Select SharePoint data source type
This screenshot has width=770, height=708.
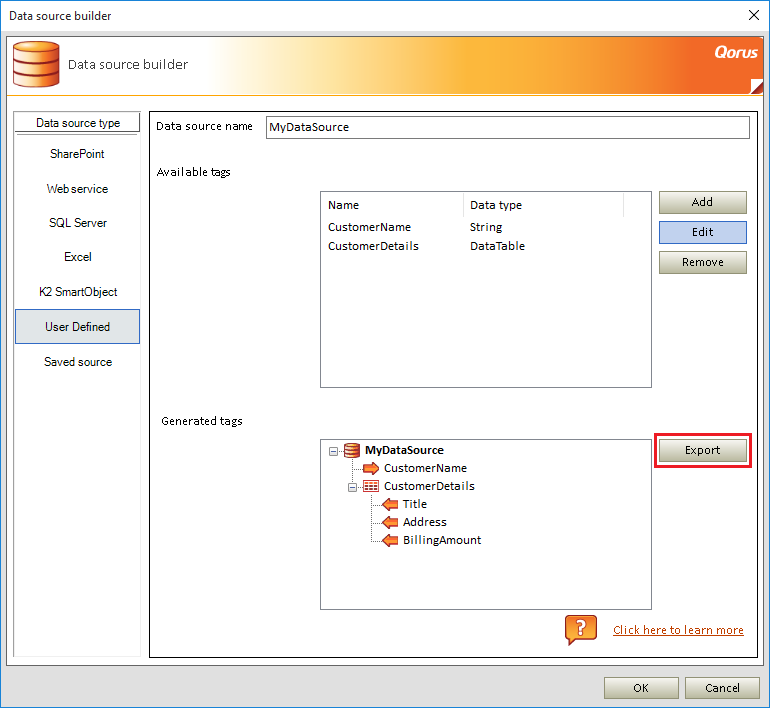point(77,154)
